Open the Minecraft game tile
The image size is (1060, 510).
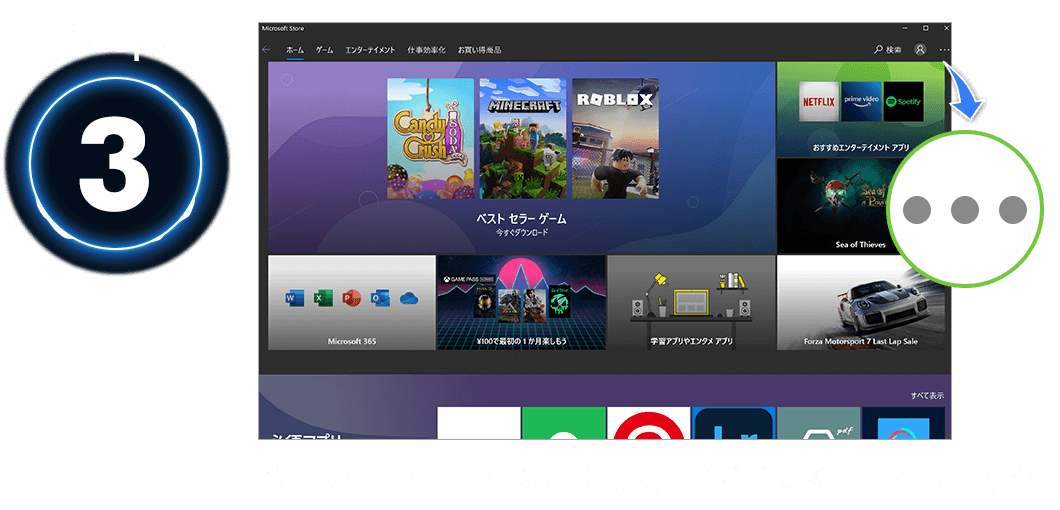(523, 138)
